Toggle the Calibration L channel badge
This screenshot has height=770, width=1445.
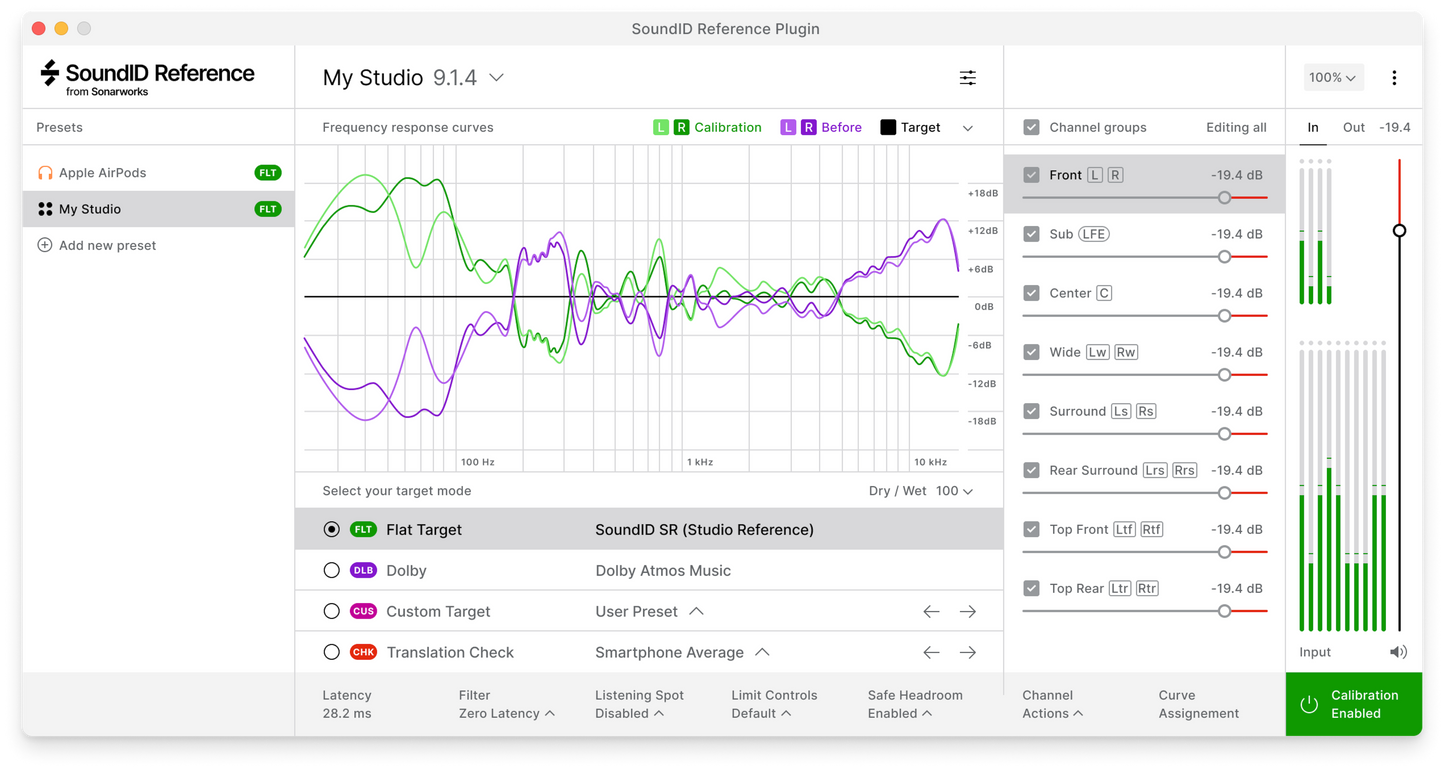[661, 127]
